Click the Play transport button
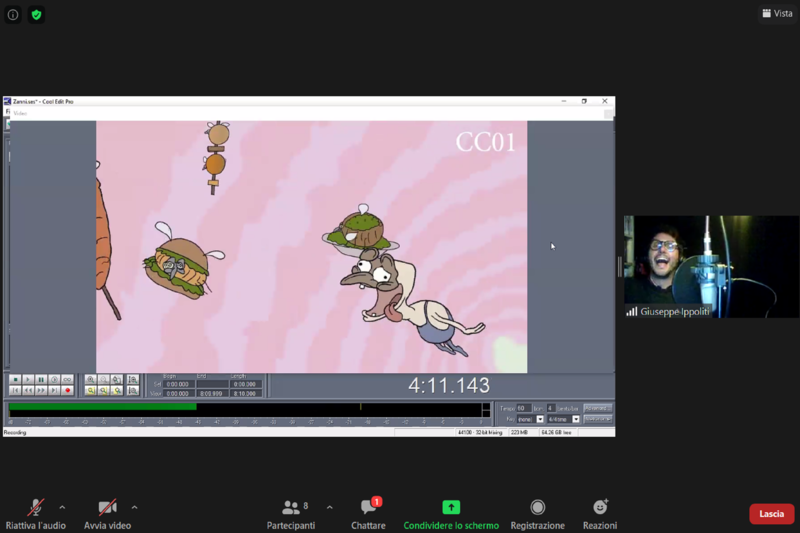 coord(28,379)
